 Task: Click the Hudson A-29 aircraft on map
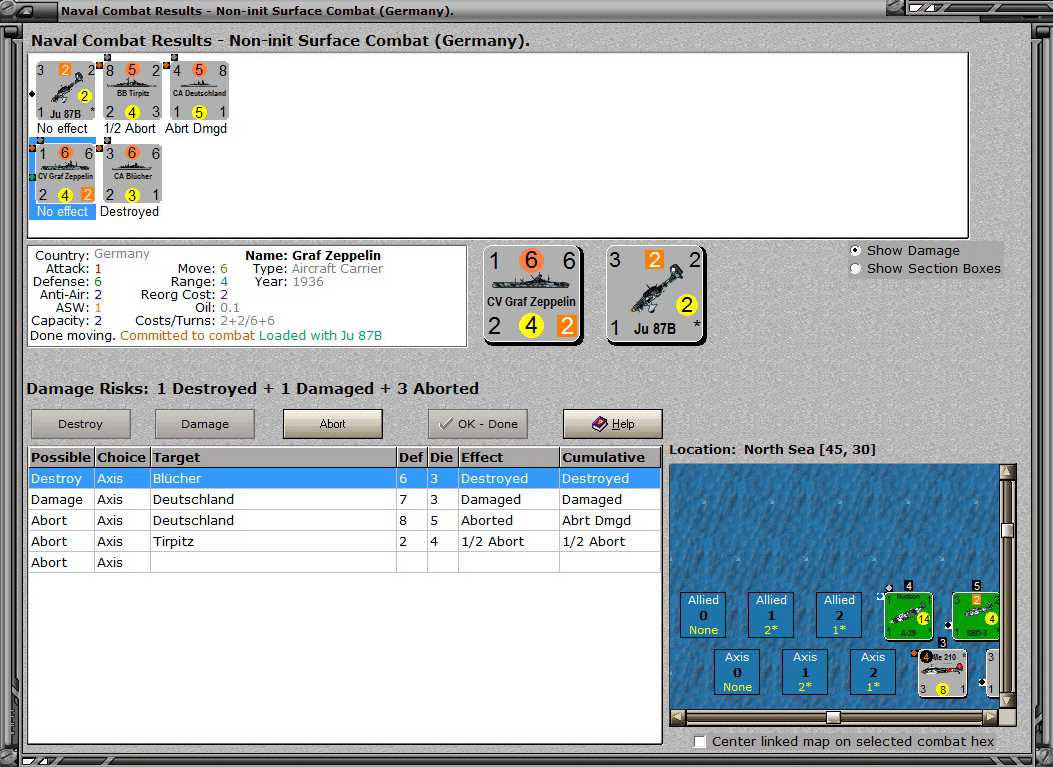[x=908, y=616]
